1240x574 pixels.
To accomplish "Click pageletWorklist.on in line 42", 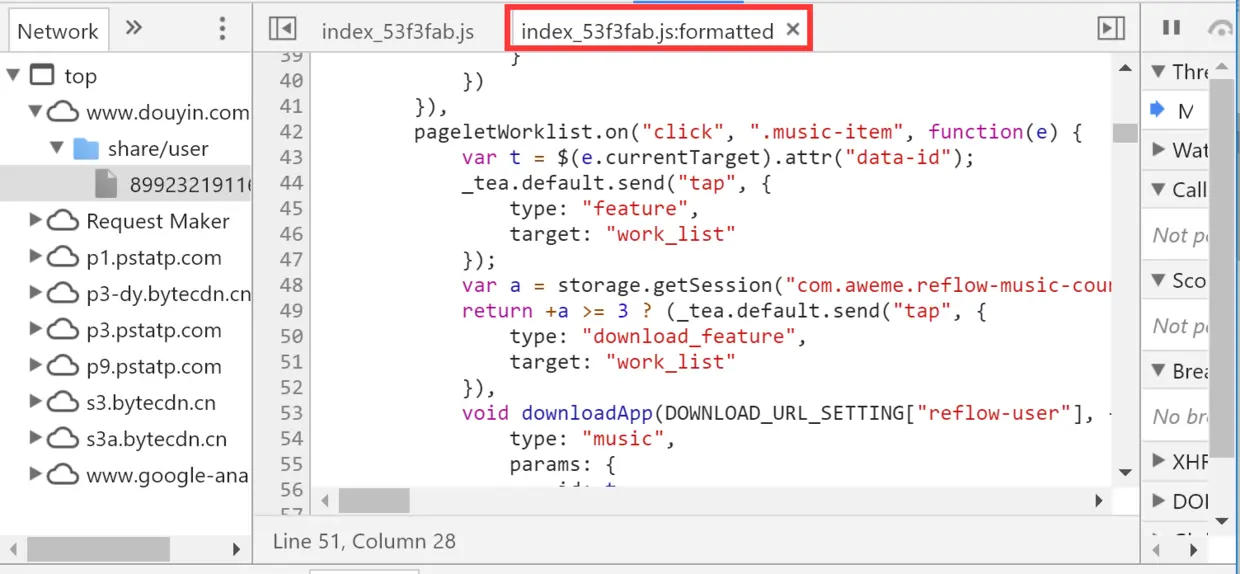I will 521,132.
